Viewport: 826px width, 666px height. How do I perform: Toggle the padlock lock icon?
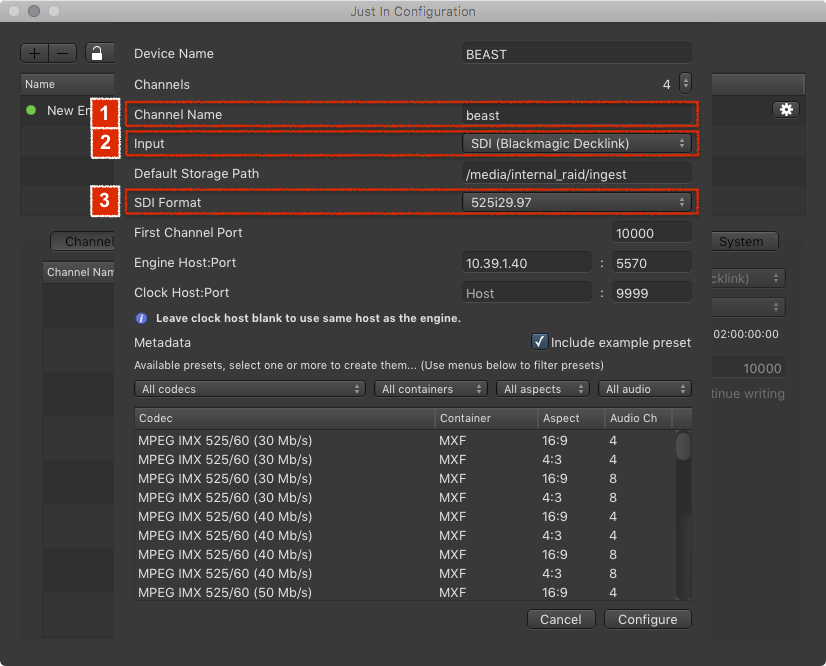click(x=99, y=53)
